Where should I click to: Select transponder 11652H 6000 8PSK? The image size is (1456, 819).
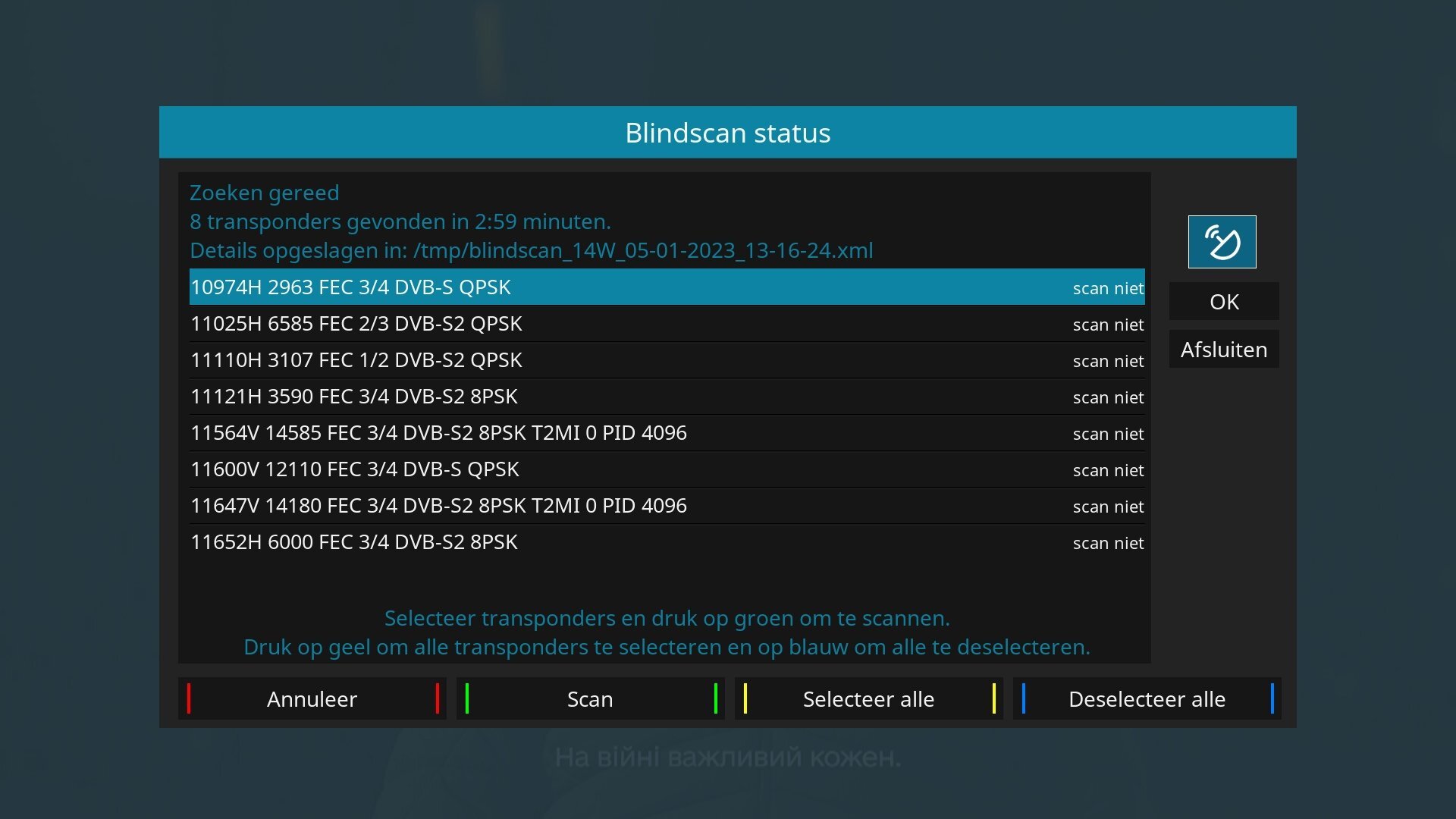coord(354,542)
